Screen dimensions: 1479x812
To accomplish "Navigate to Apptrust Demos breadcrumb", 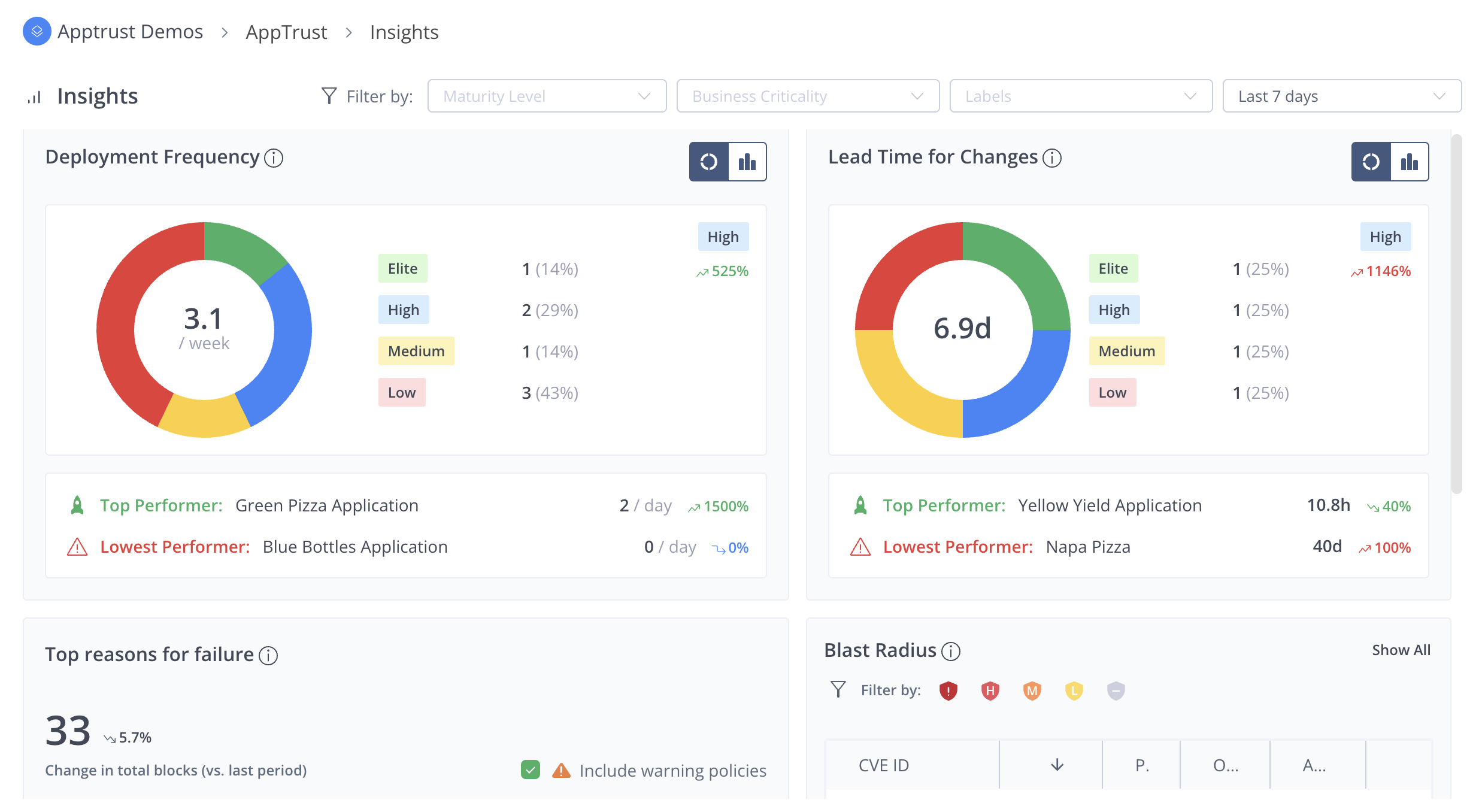I will [x=130, y=32].
